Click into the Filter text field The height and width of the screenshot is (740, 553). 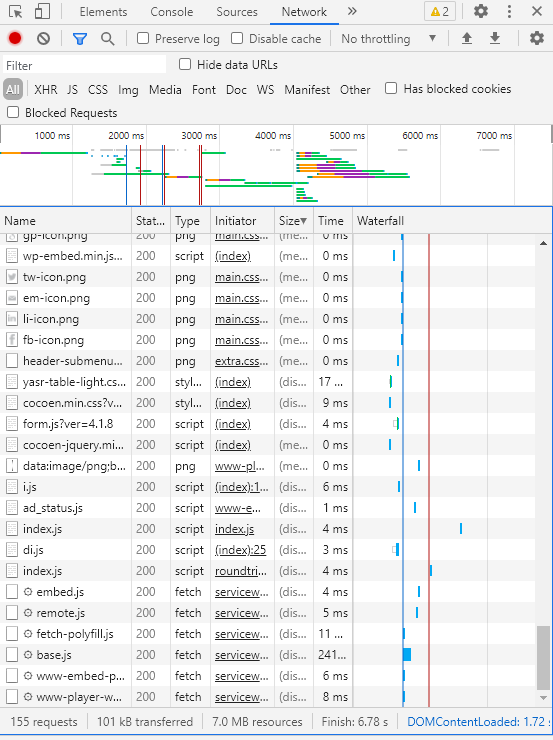coord(85,65)
